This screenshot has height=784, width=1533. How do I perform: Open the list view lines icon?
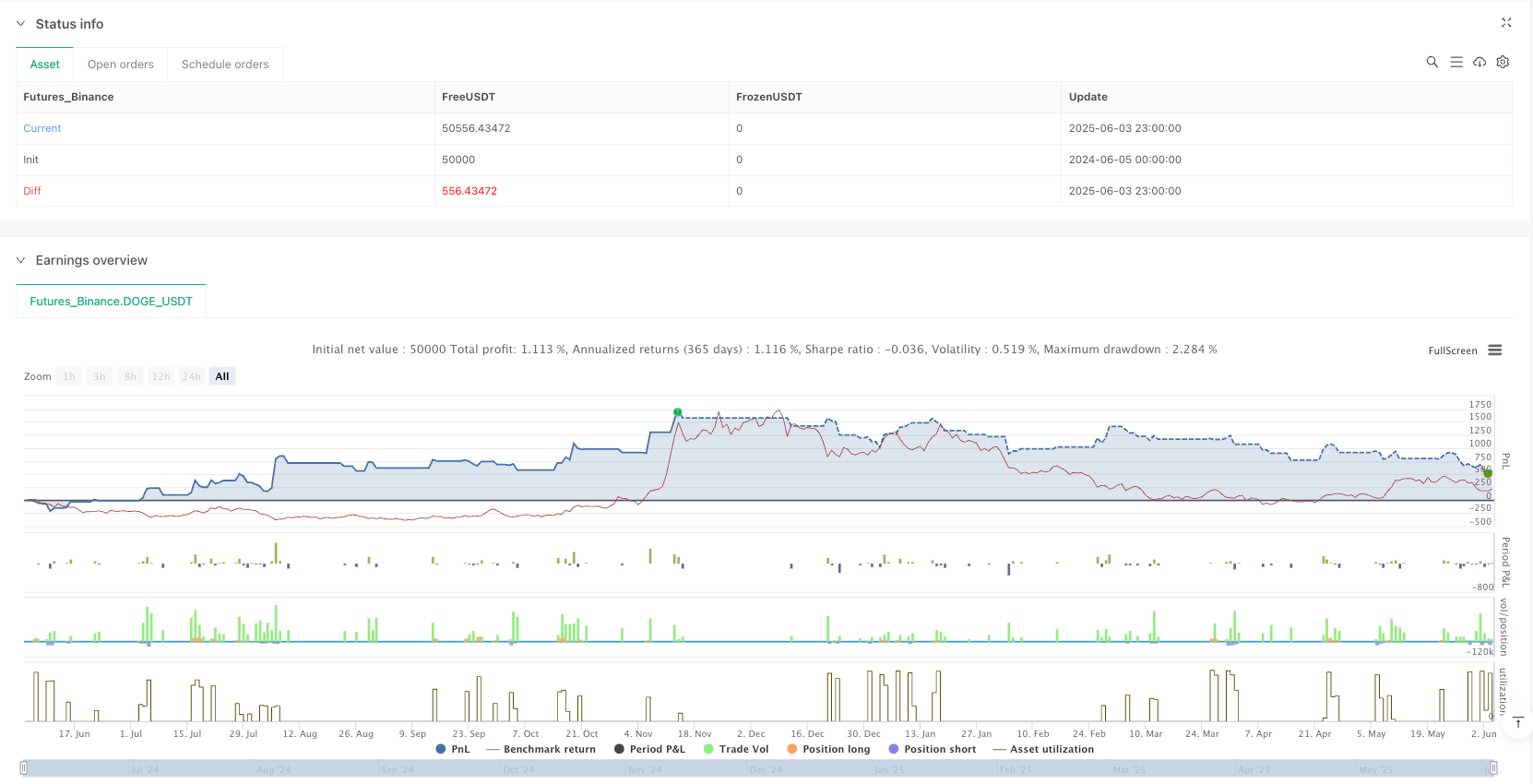click(x=1456, y=62)
